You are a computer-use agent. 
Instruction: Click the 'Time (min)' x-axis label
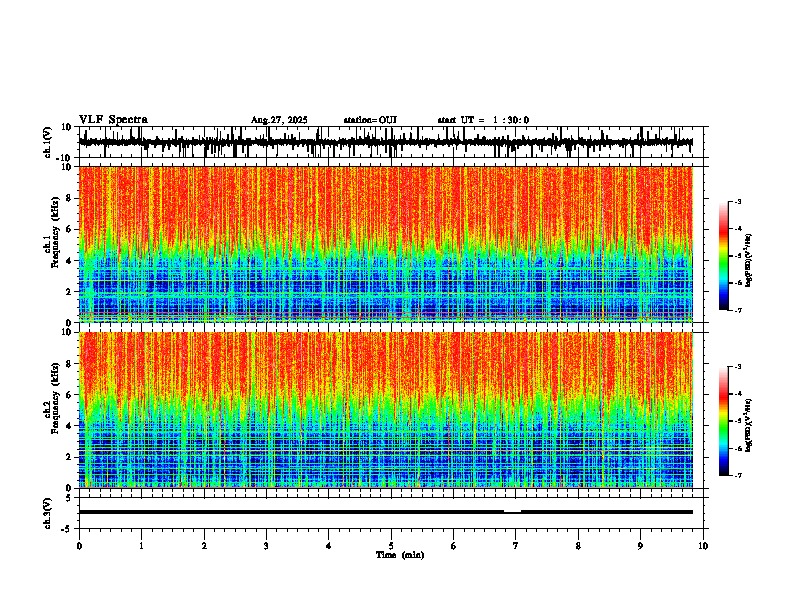400,555
